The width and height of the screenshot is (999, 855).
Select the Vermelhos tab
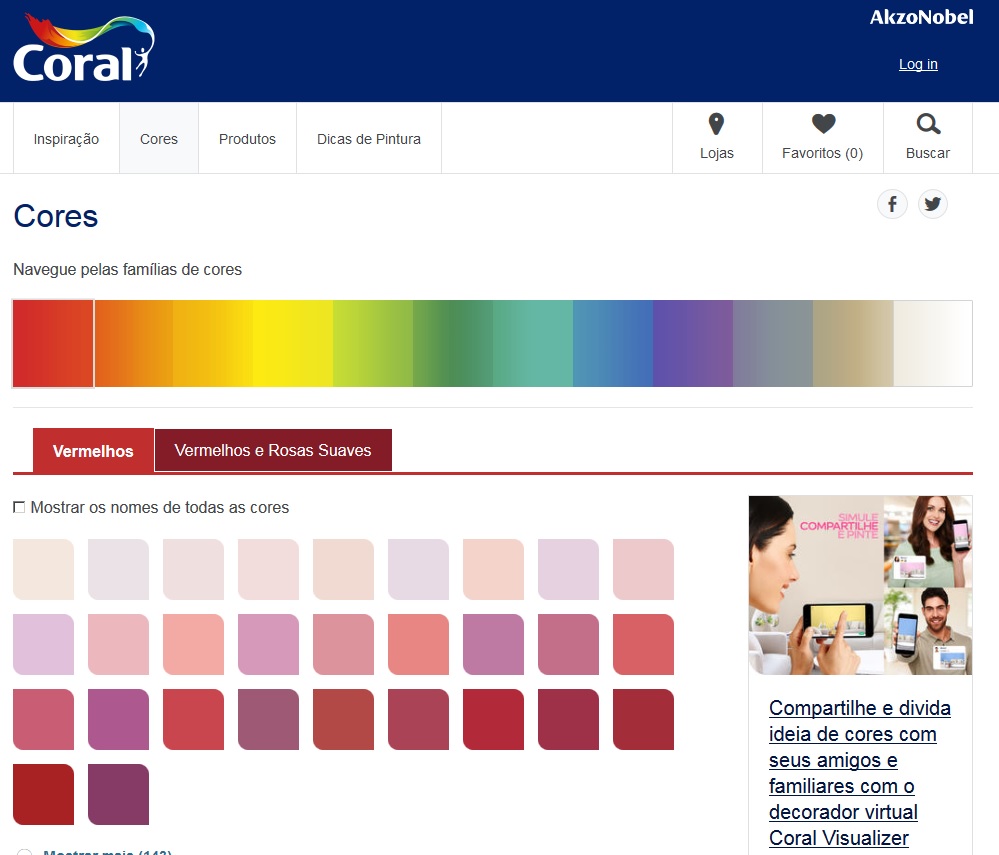[93, 451]
